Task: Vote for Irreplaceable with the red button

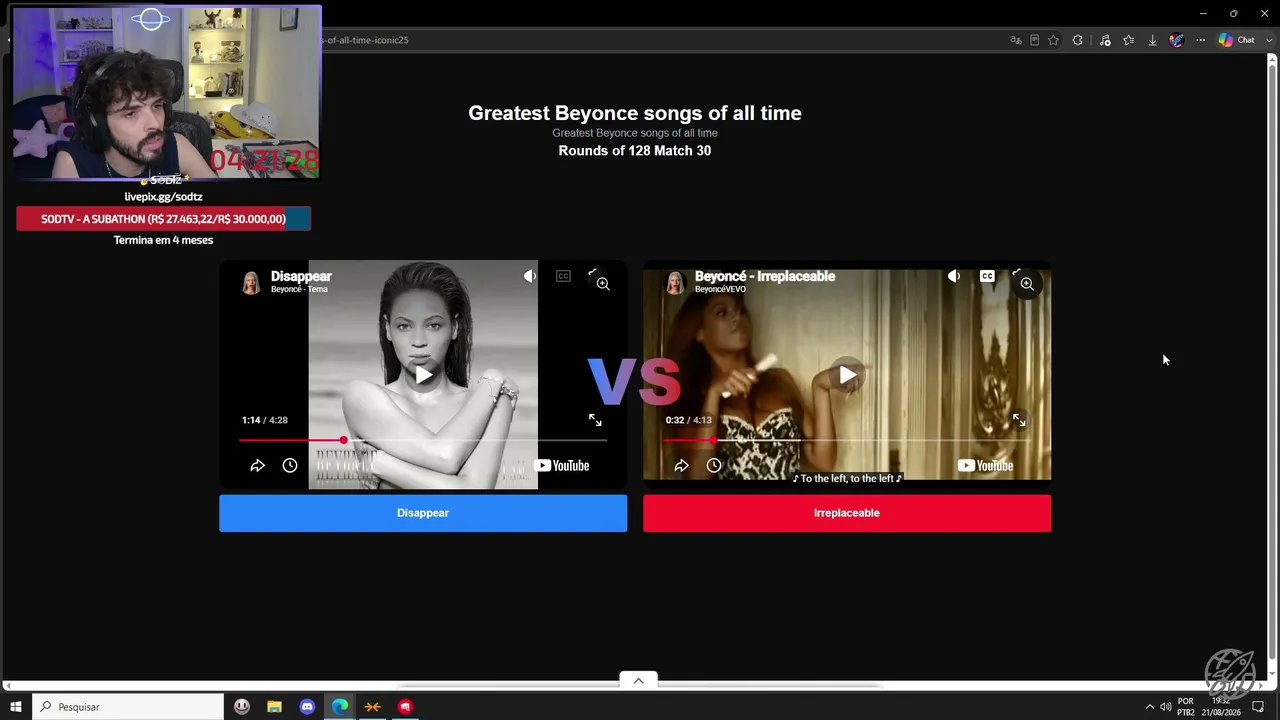Action: (847, 513)
